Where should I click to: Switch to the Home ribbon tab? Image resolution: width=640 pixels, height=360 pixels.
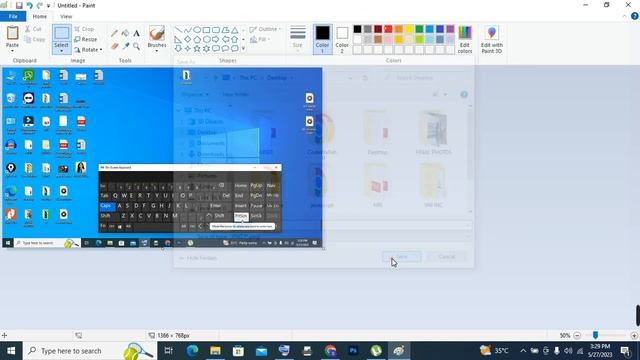coord(40,16)
